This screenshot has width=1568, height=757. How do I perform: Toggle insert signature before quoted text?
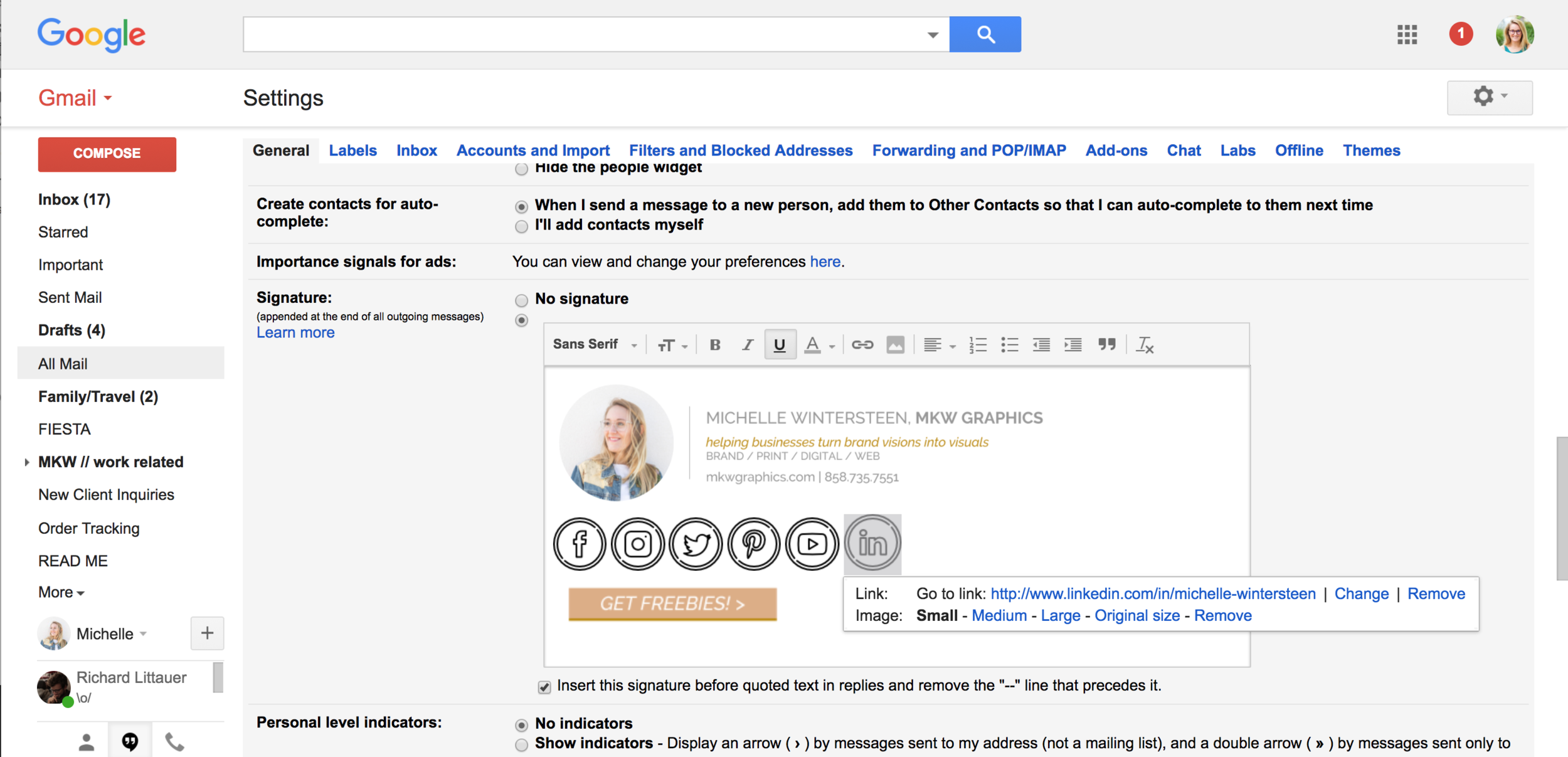click(544, 687)
